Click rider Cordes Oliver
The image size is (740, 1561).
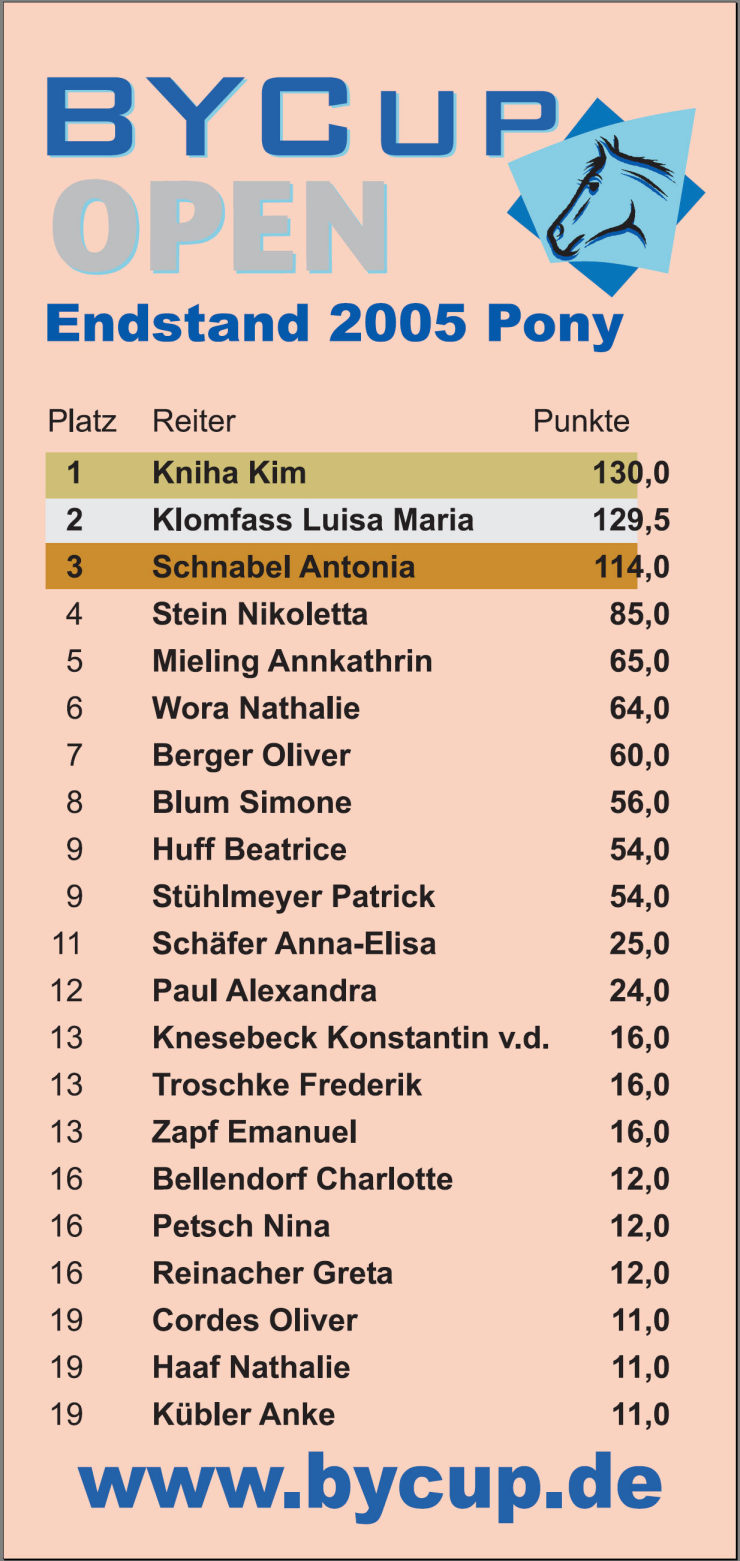[x=254, y=1320]
